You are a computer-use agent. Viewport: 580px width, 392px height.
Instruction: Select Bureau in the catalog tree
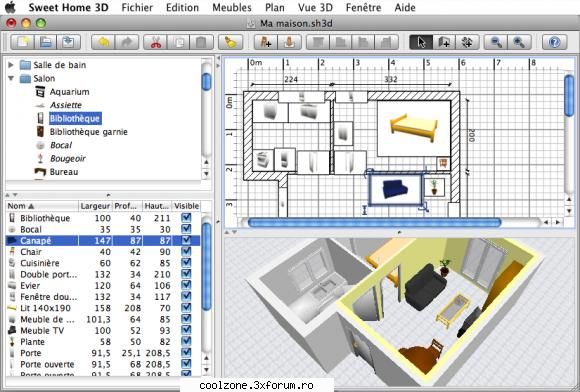point(64,172)
